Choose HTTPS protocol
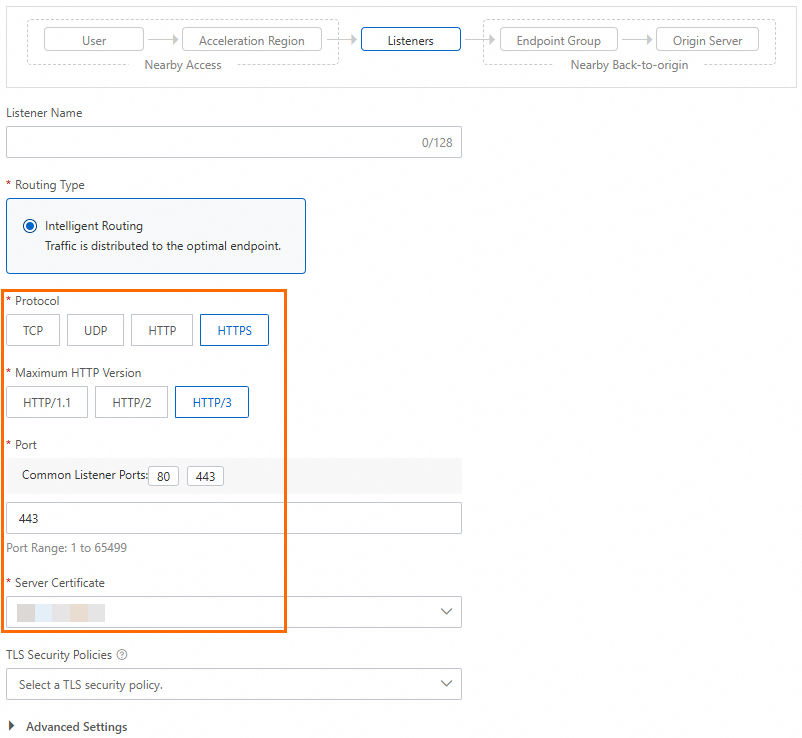Image resolution: width=802 pixels, height=738 pixels. (x=234, y=330)
